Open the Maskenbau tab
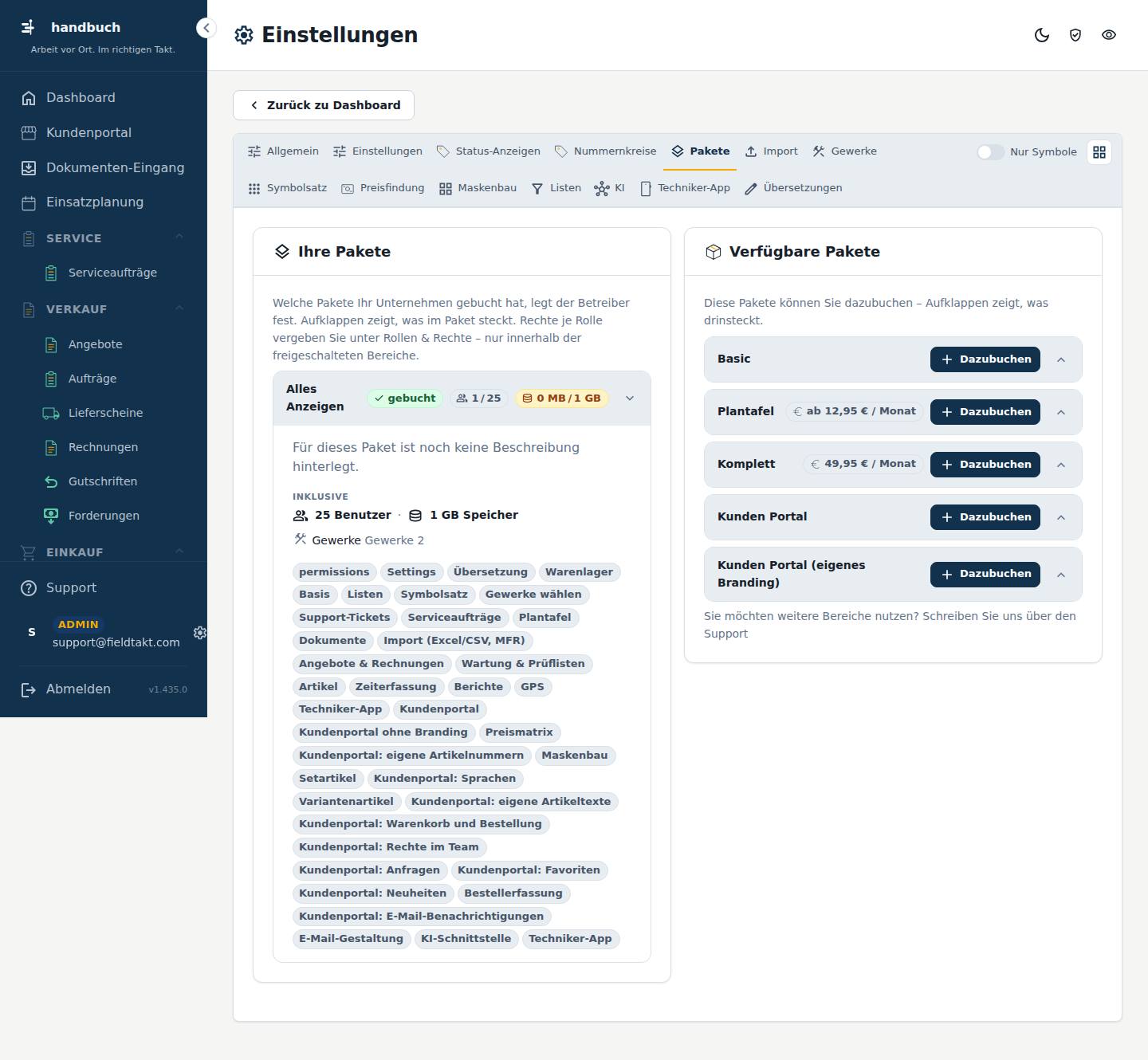 [x=478, y=188]
